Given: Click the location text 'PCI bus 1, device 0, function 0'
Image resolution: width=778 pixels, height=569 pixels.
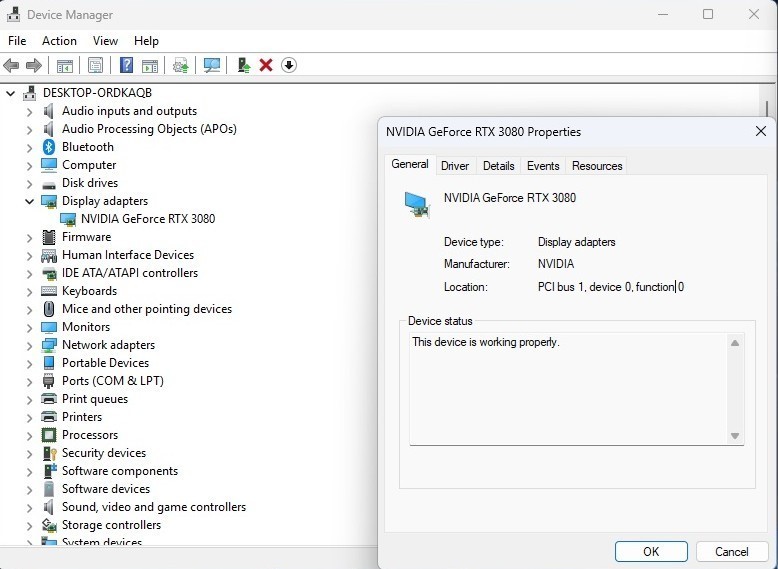Looking at the screenshot, I should pos(611,287).
